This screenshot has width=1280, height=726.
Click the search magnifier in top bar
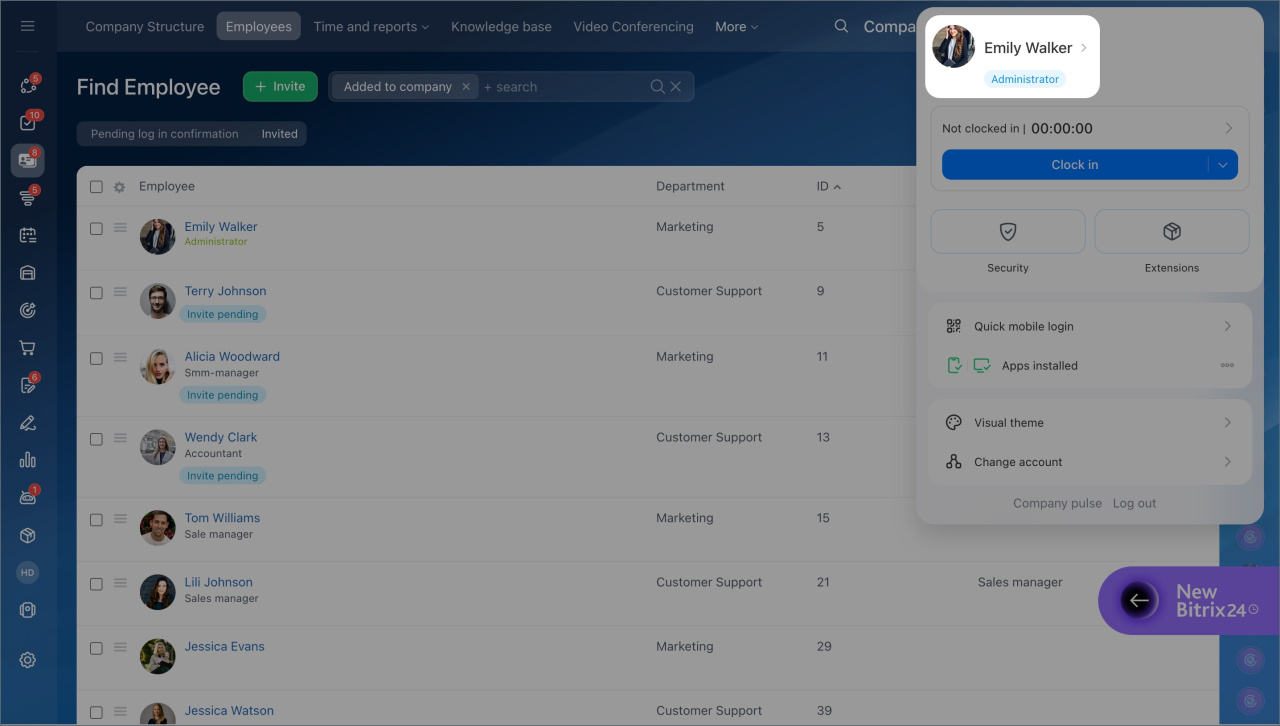(x=841, y=26)
